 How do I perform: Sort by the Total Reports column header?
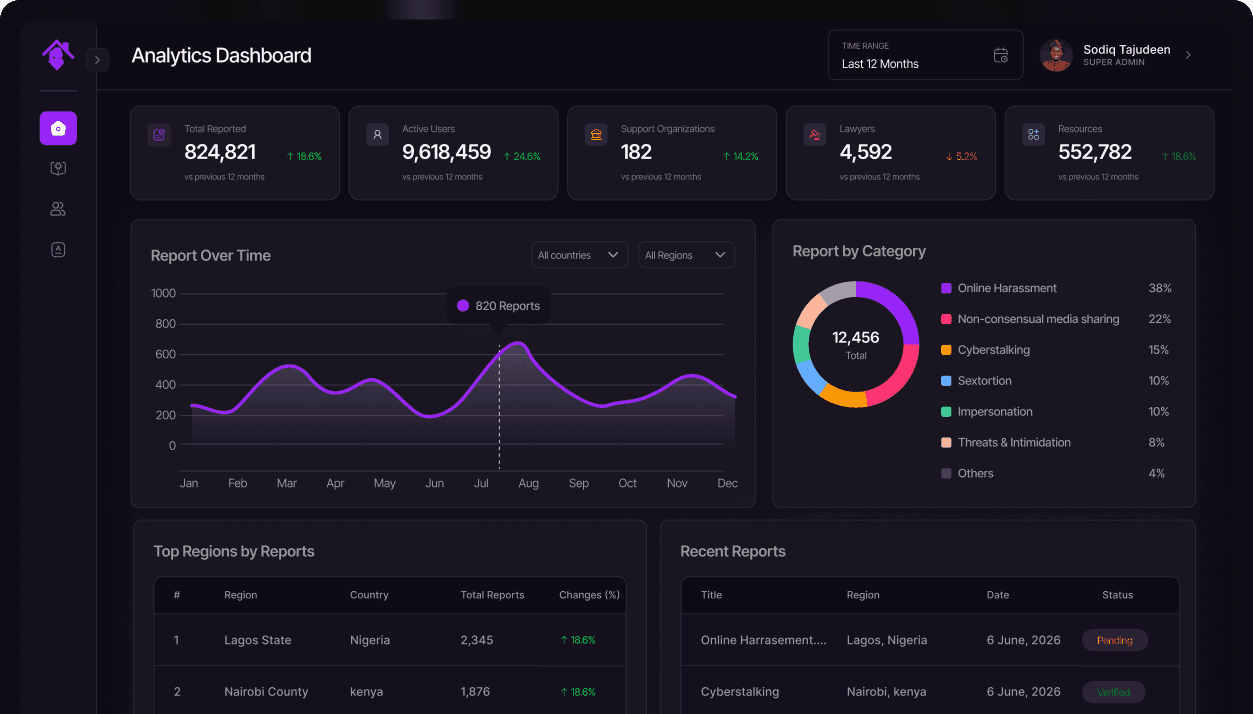pyautogui.click(x=492, y=595)
